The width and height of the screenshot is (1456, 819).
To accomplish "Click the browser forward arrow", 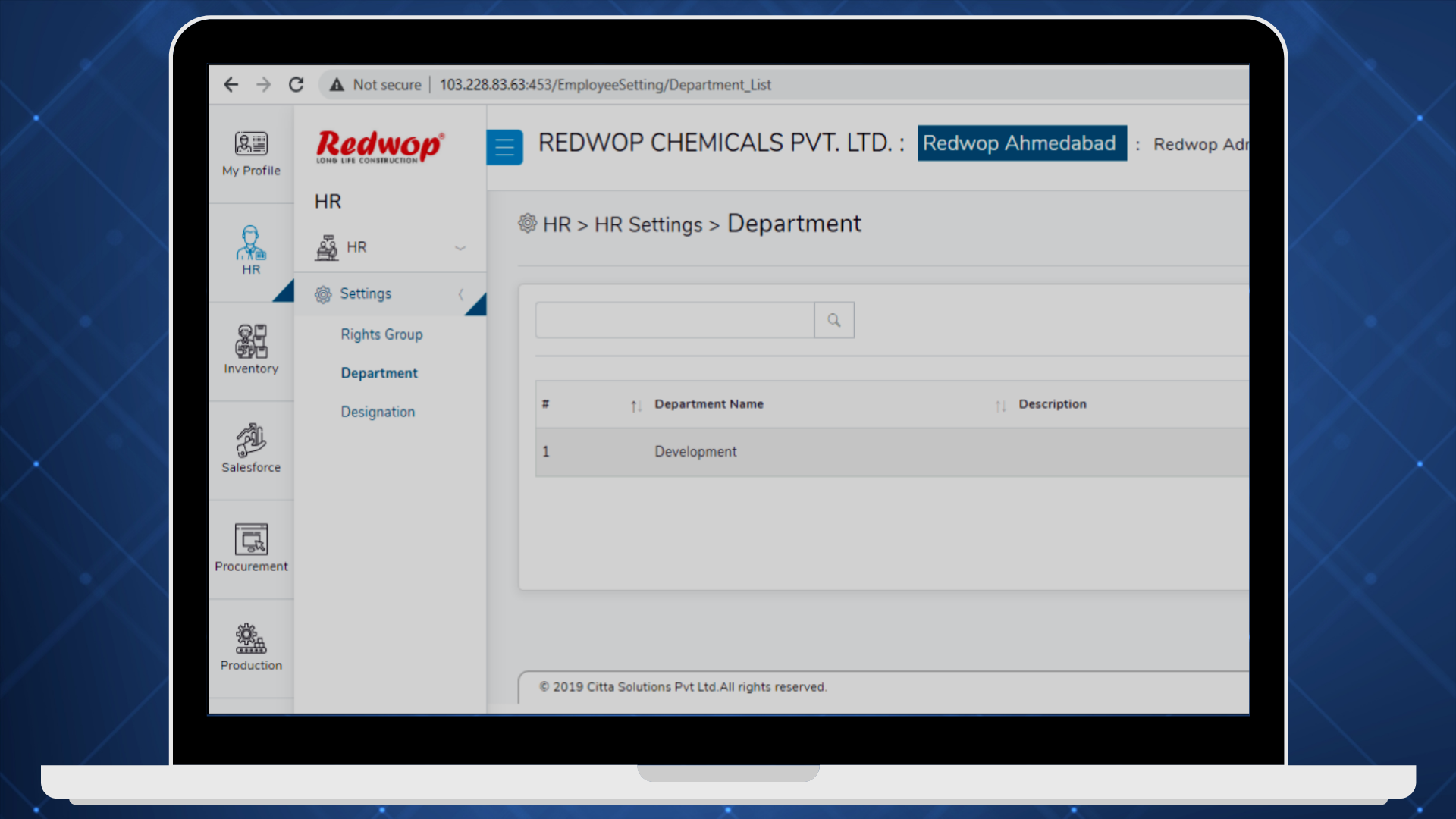I will (x=263, y=85).
